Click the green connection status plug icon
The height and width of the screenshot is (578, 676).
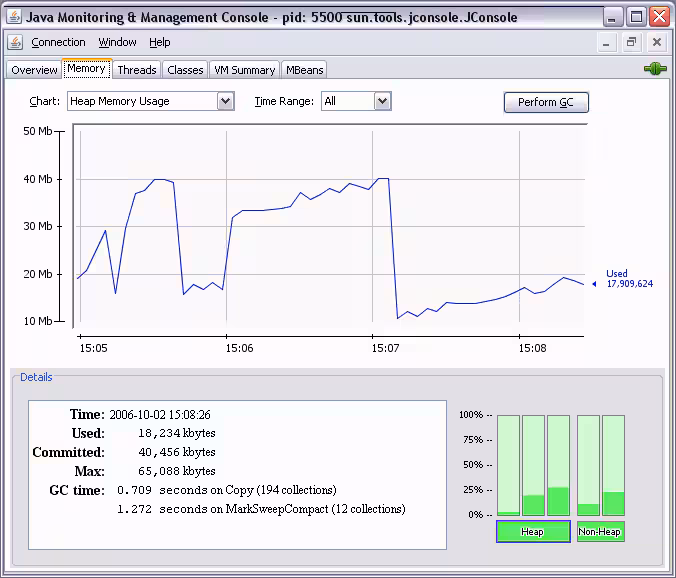click(655, 69)
